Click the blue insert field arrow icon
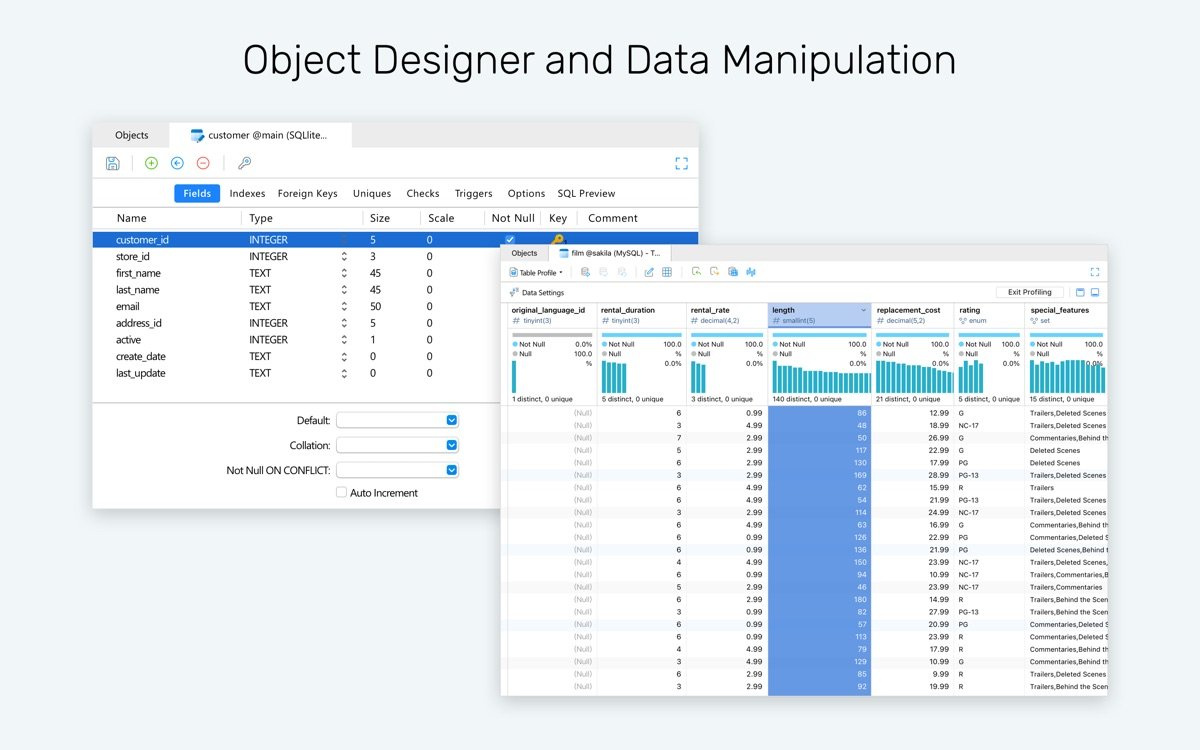The image size is (1200, 750). pyautogui.click(x=177, y=163)
